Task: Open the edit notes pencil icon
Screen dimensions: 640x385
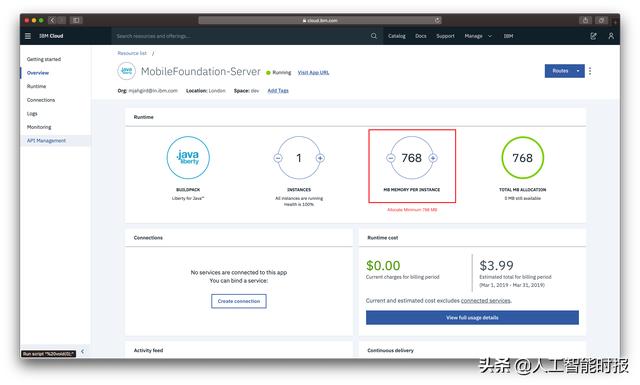Action: click(593, 36)
